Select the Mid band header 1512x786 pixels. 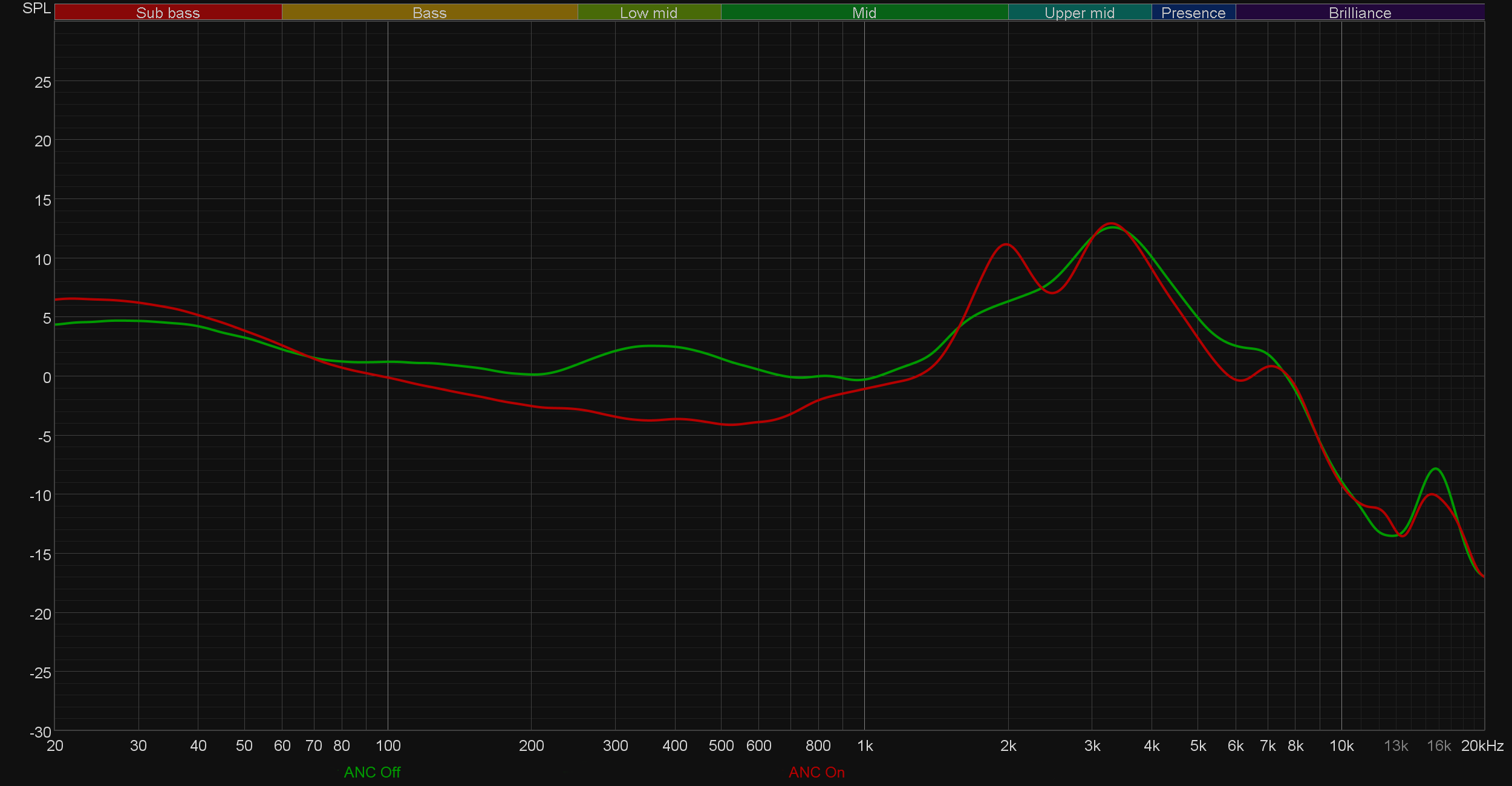[864, 13]
